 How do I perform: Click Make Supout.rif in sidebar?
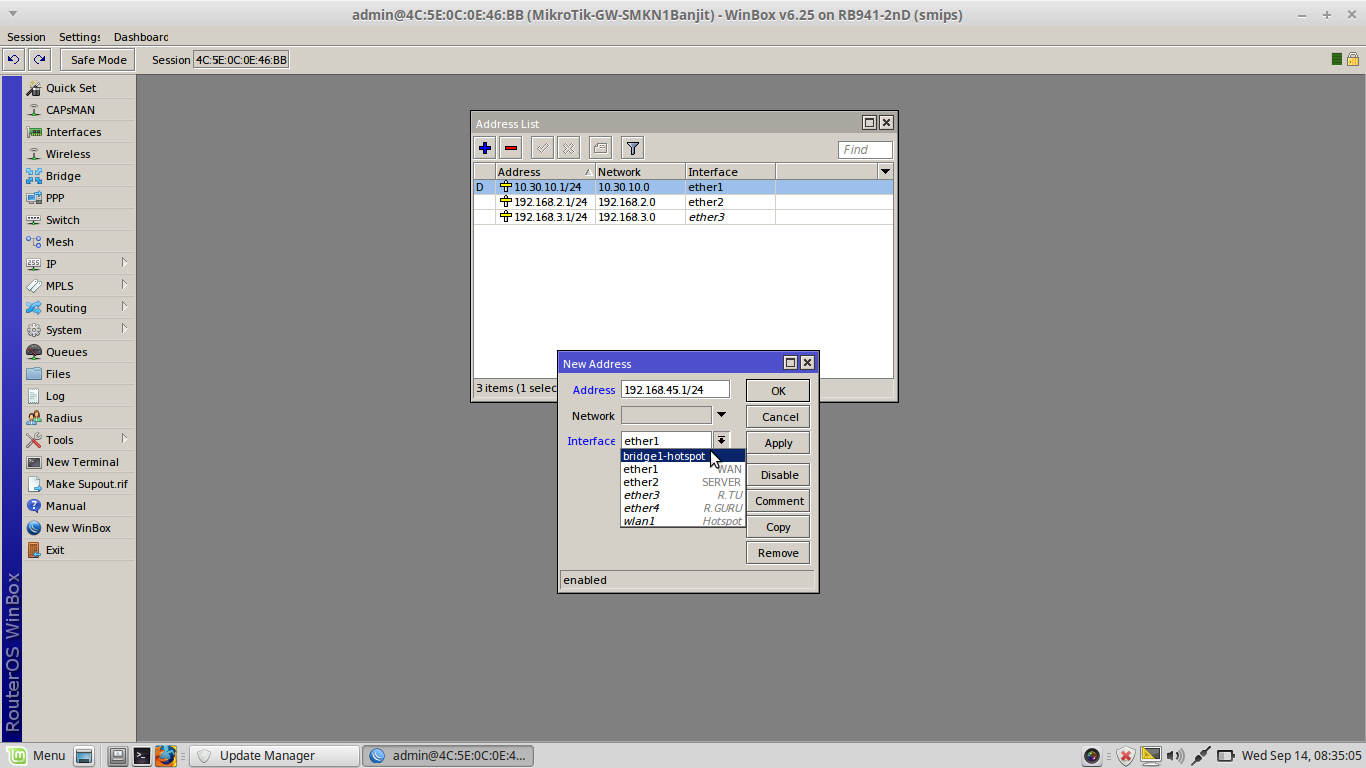click(79, 484)
